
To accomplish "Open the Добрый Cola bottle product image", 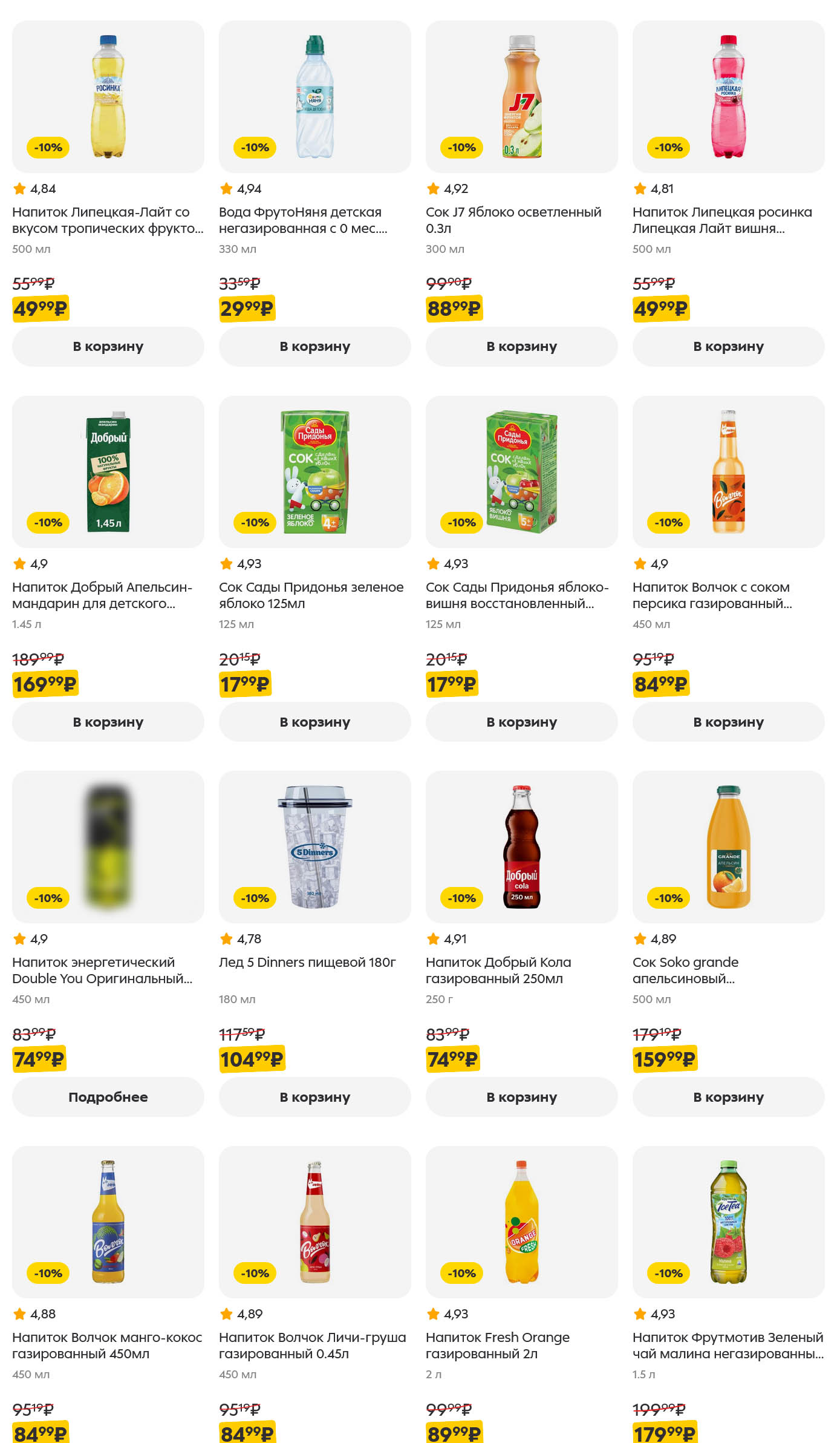I will coord(521,847).
